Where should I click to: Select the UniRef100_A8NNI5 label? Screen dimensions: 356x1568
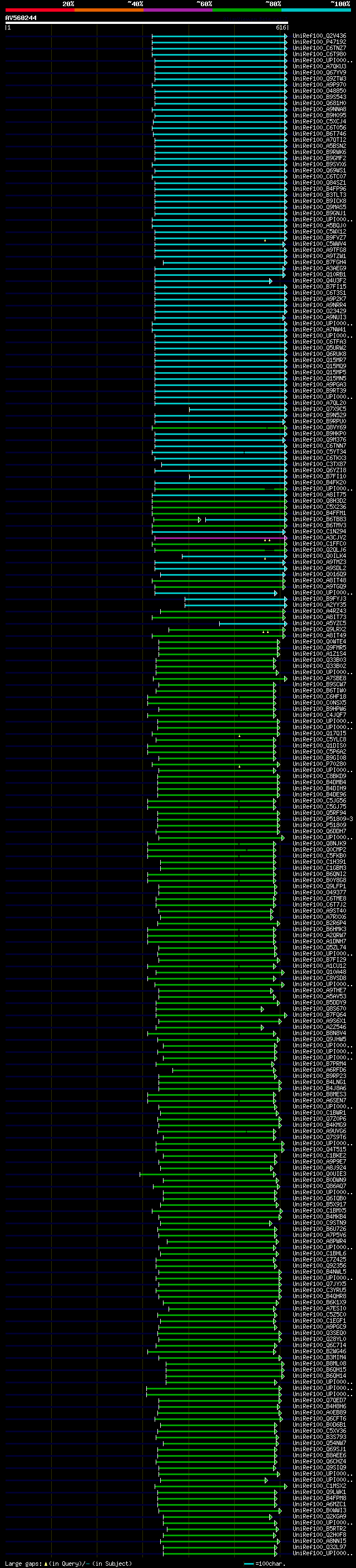319,1540
